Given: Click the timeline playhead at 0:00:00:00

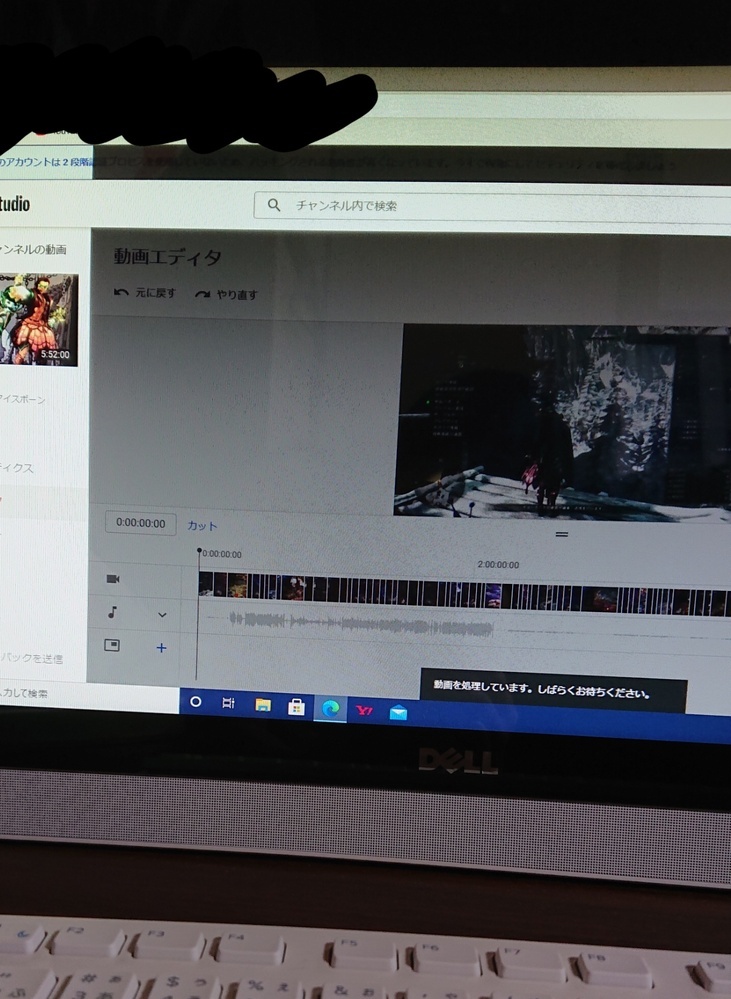Looking at the screenshot, I should pyautogui.click(x=199, y=550).
